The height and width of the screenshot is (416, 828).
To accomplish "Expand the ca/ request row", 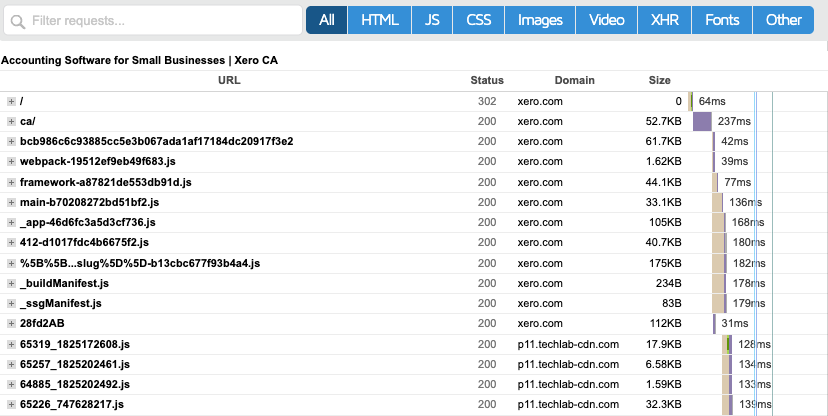I will (x=11, y=121).
